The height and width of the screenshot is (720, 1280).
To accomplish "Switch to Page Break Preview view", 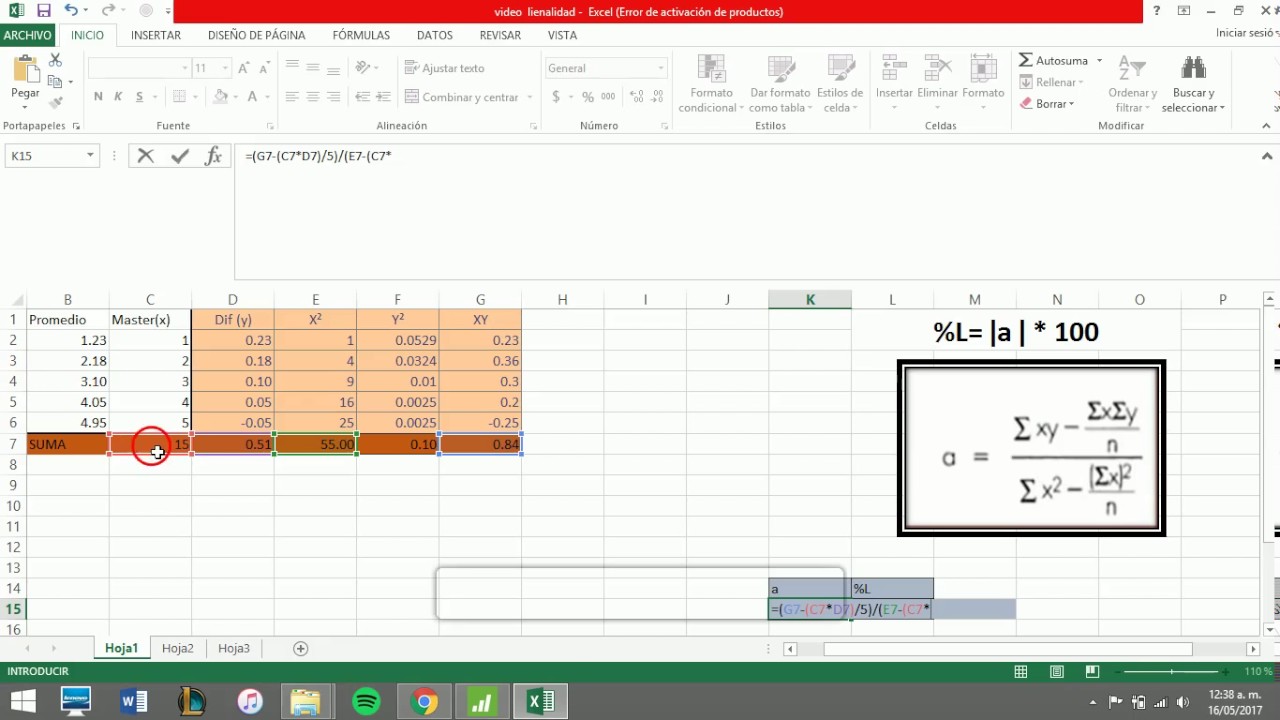I will coord(1093,672).
